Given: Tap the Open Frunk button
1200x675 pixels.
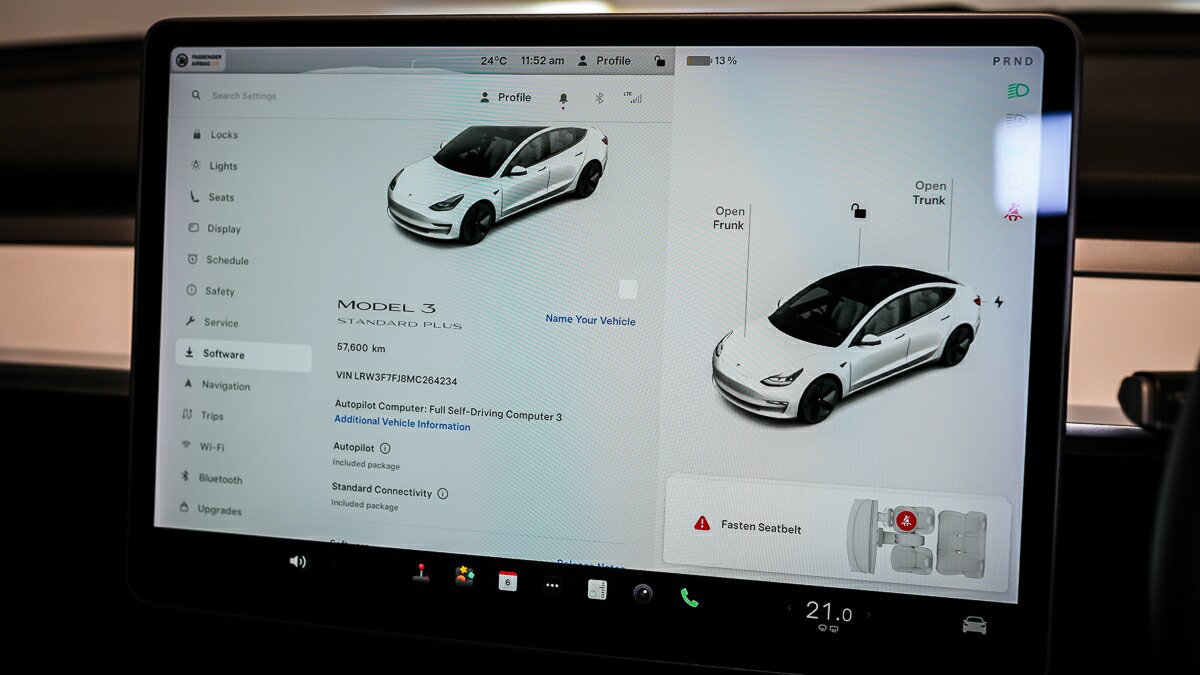Looking at the screenshot, I should tap(729, 218).
